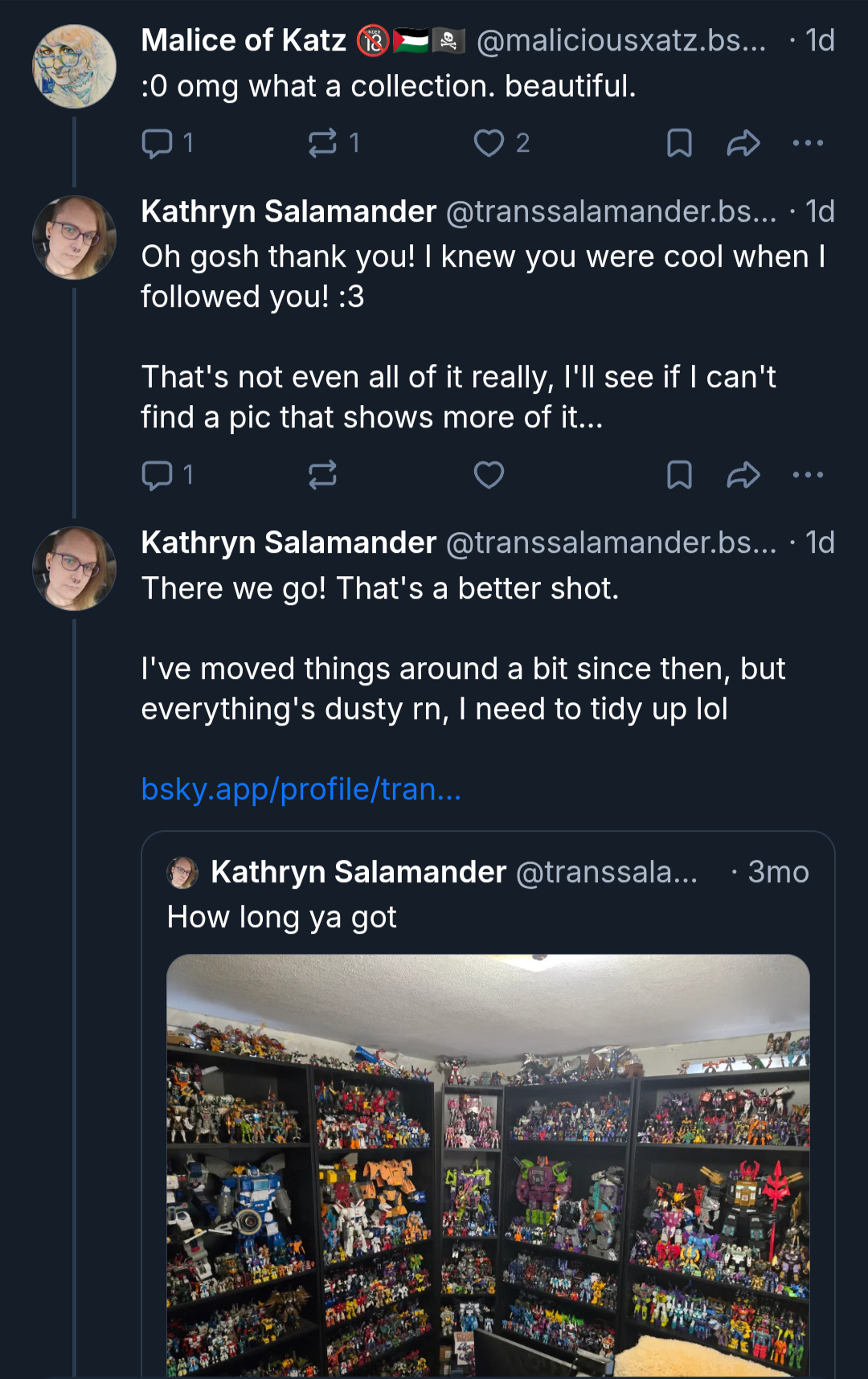The width and height of the screenshot is (868, 1379).
Task: Follow the bsky.app/profile/tran... link
Action: (301, 789)
